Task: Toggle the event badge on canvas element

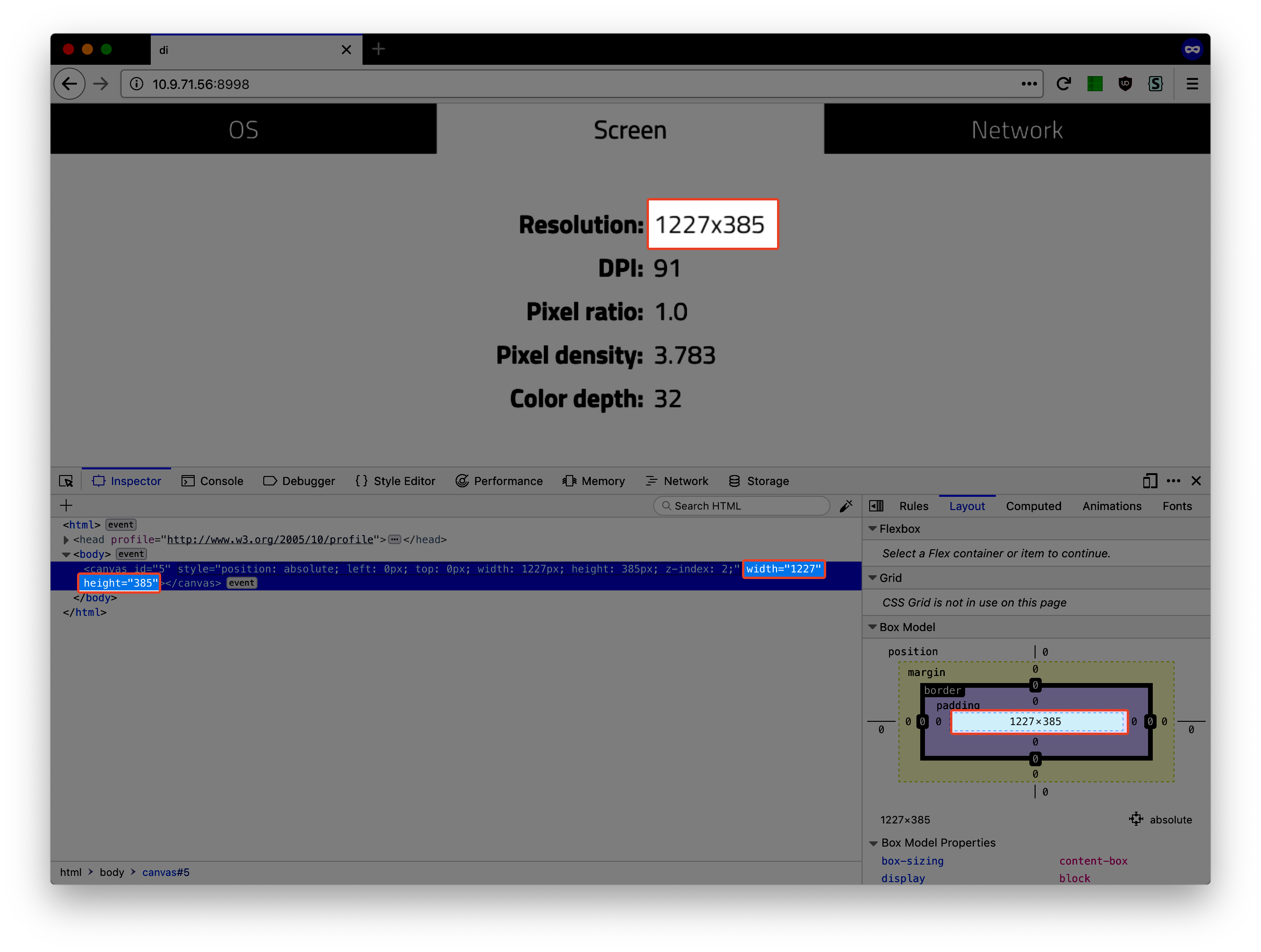Action: click(242, 583)
